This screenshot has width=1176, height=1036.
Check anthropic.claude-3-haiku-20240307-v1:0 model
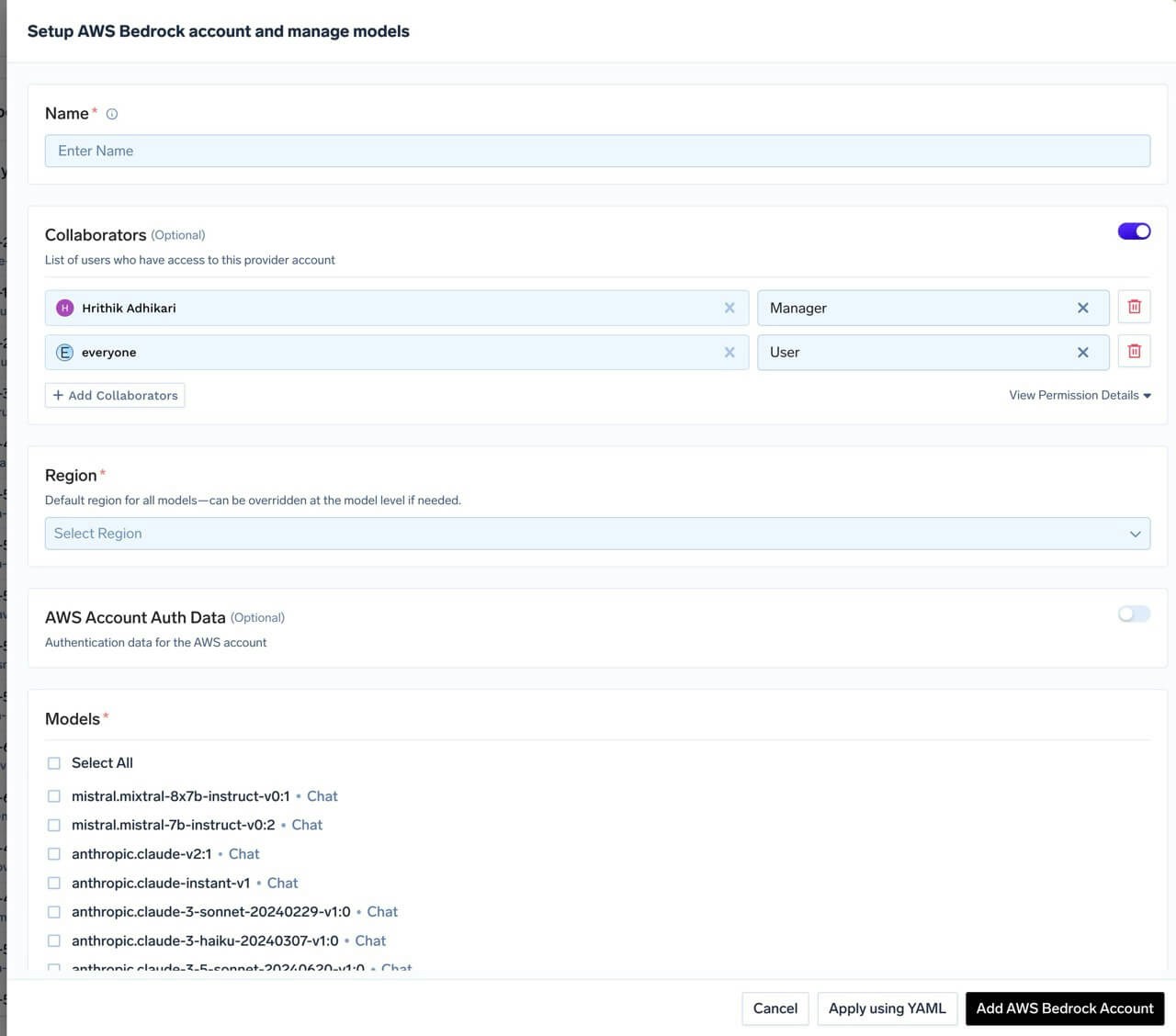pos(54,940)
